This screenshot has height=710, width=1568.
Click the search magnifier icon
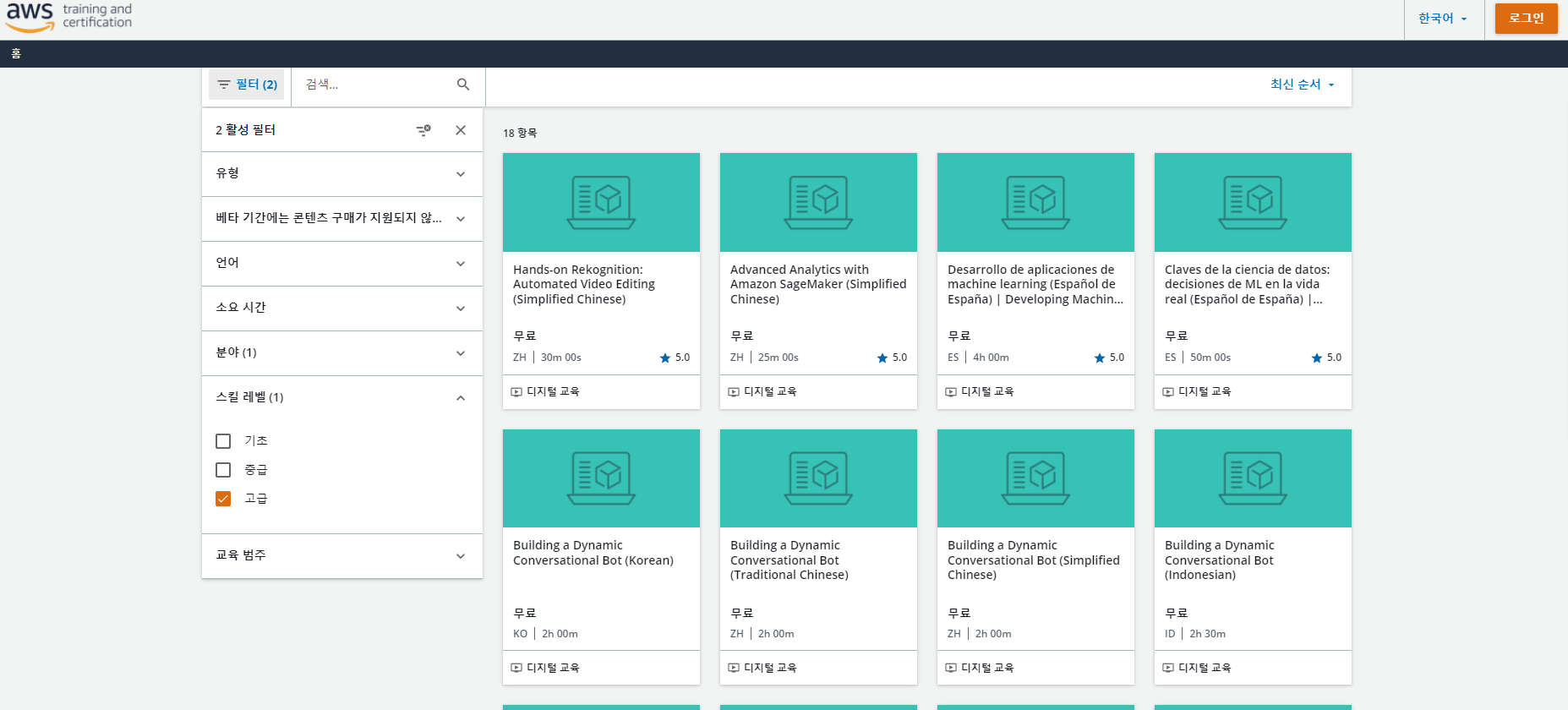(x=463, y=85)
